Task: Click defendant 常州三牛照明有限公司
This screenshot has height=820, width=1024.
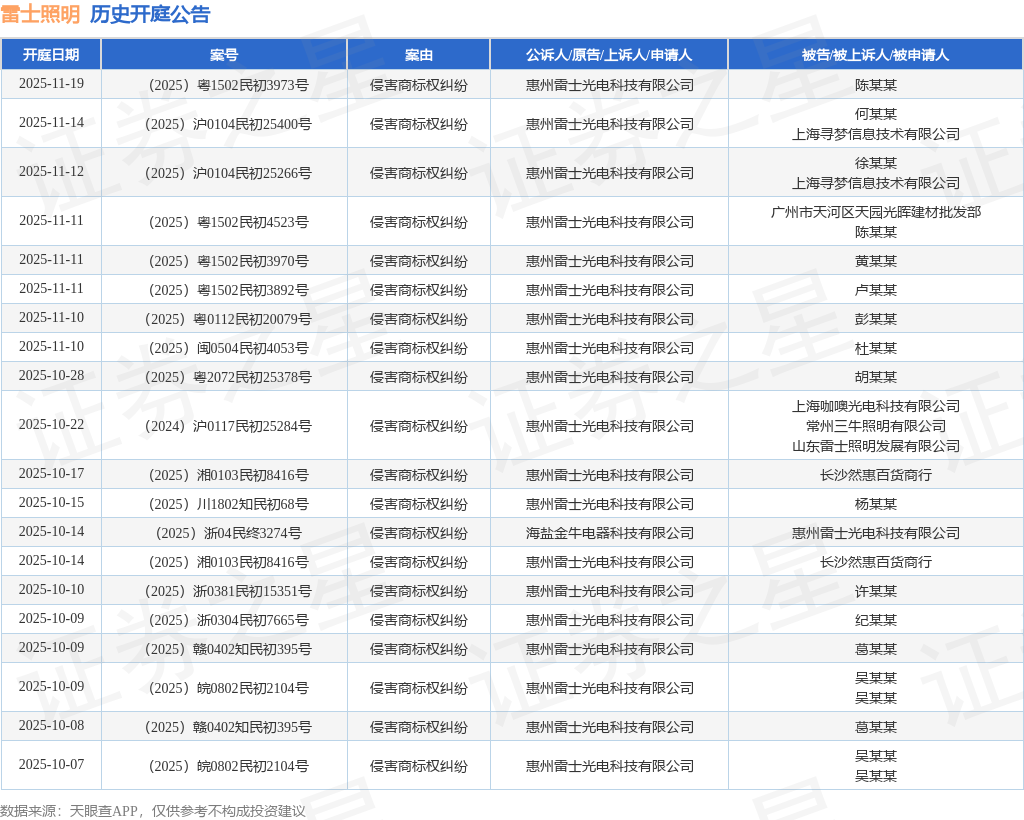Action: coord(876,426)
